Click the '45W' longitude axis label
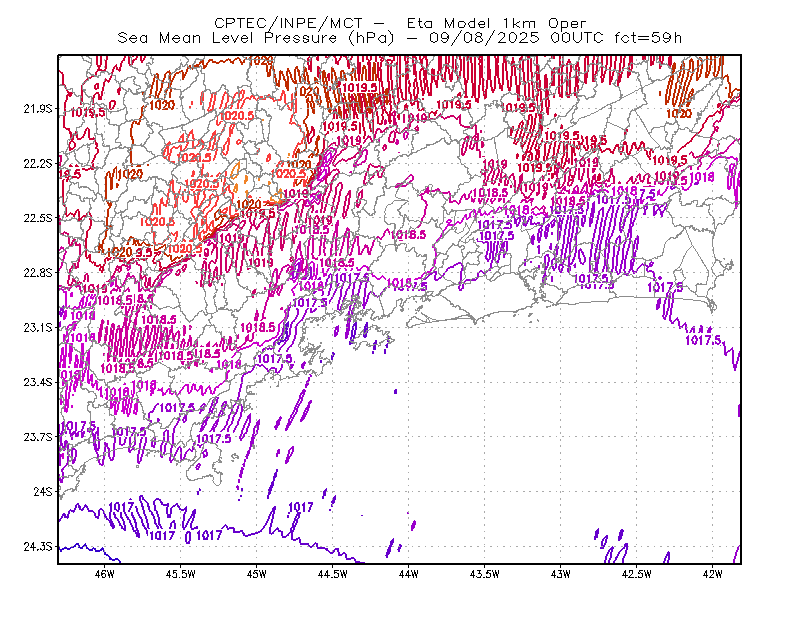Image resolution: width=800 pixels, height=618 pixels. [x=257, y=574]
